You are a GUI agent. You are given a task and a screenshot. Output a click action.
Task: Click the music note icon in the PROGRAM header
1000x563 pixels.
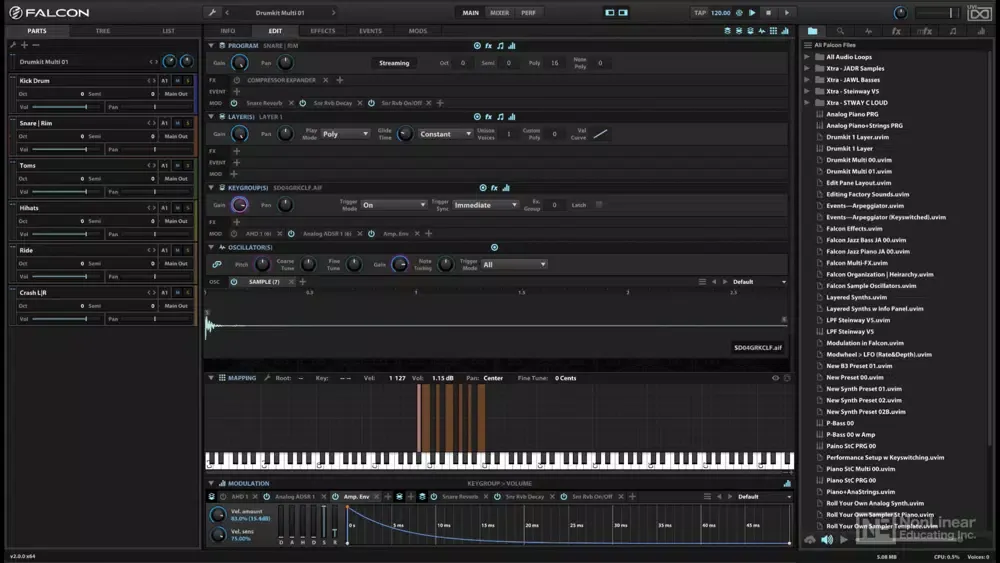click(x=500, y=45)
